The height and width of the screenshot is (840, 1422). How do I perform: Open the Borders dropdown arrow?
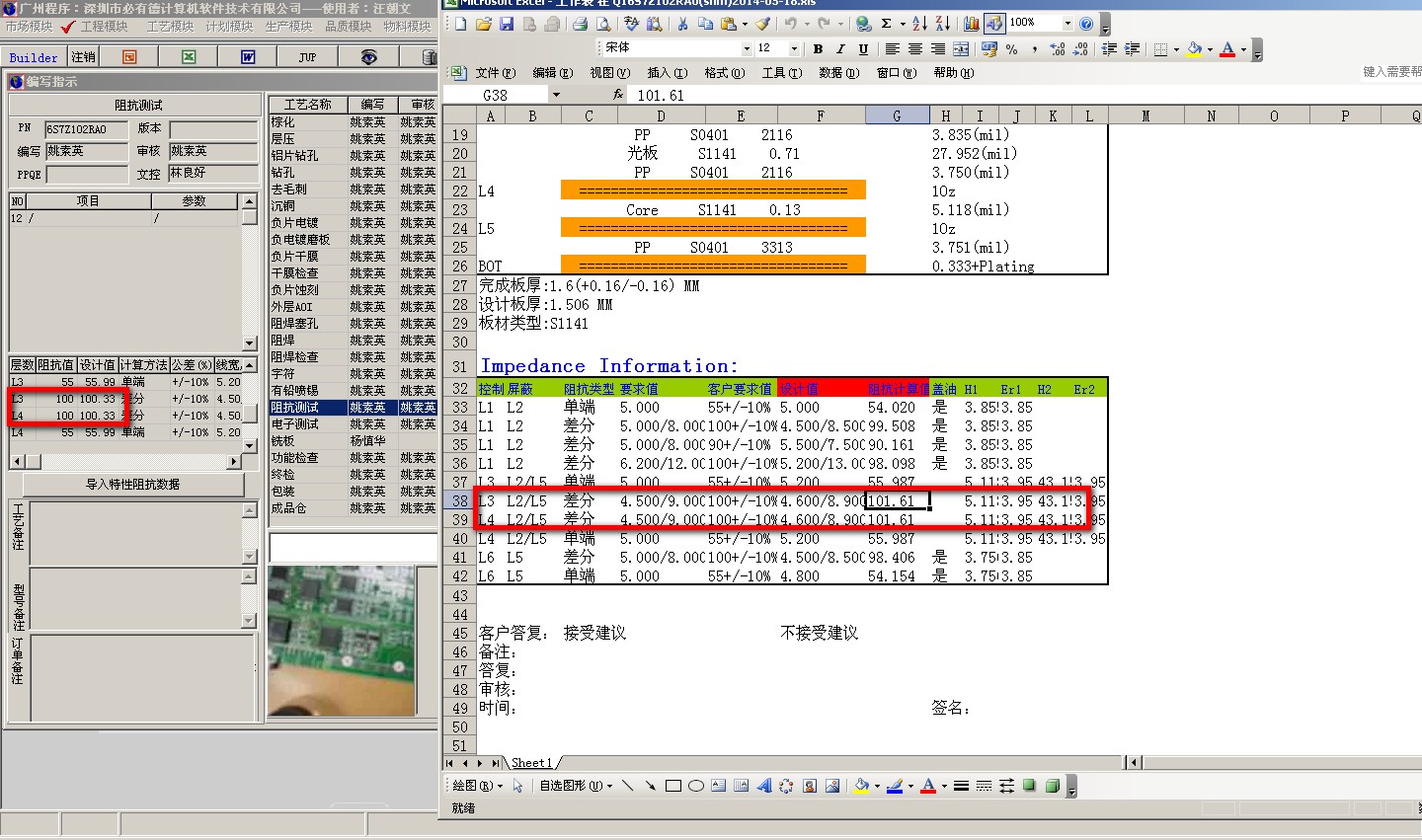pyautogui.click(x=1176, y=49)
